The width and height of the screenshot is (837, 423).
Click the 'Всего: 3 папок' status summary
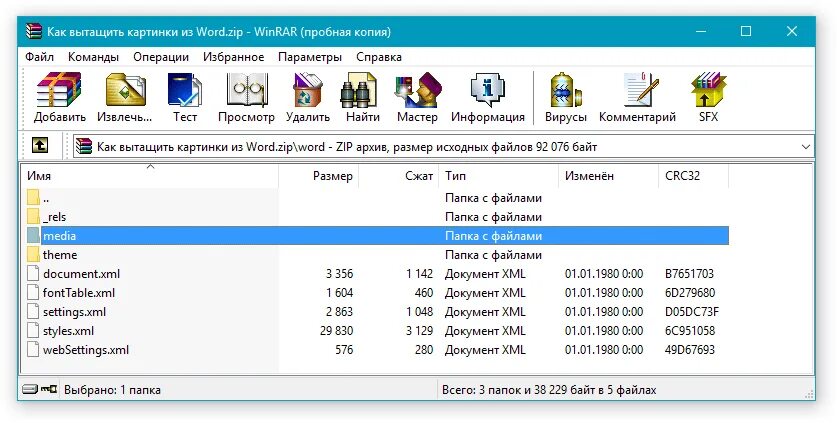point(549,390)
